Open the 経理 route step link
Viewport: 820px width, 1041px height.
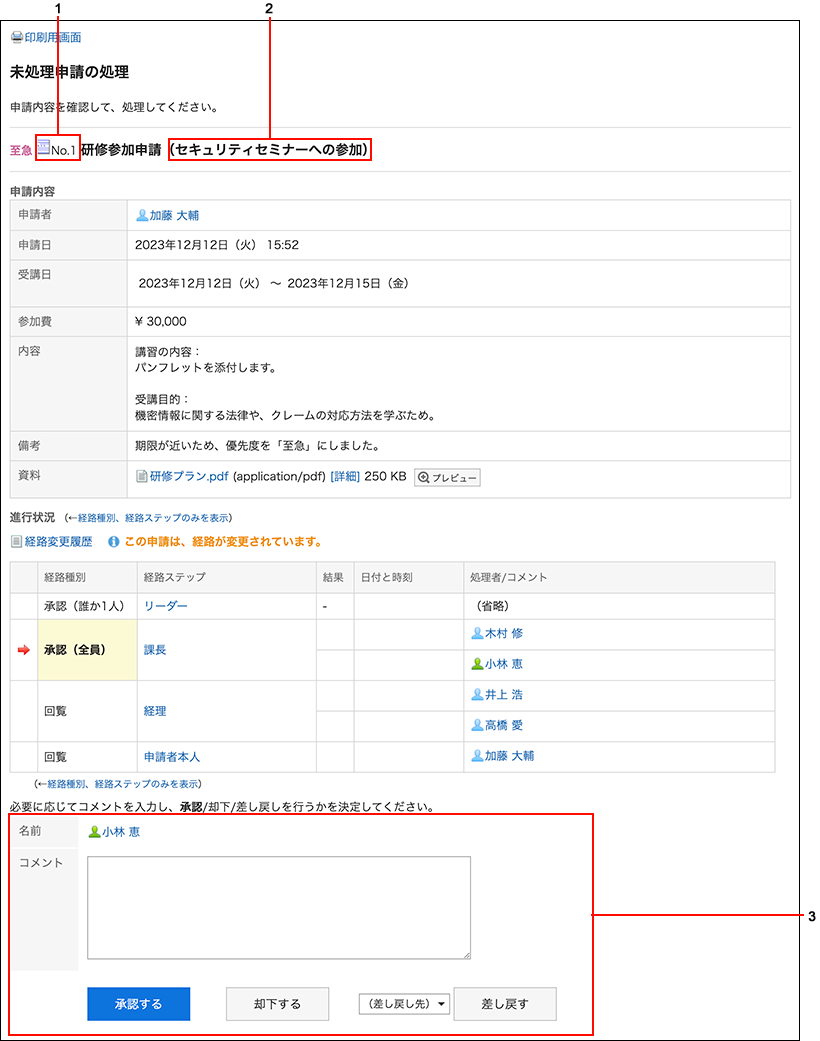tap(155, 711)
